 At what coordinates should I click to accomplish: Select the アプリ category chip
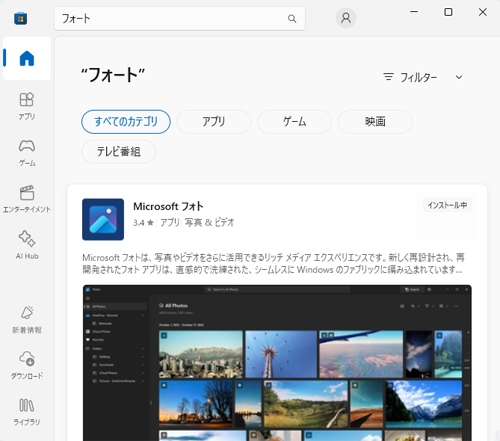[214, 122]
